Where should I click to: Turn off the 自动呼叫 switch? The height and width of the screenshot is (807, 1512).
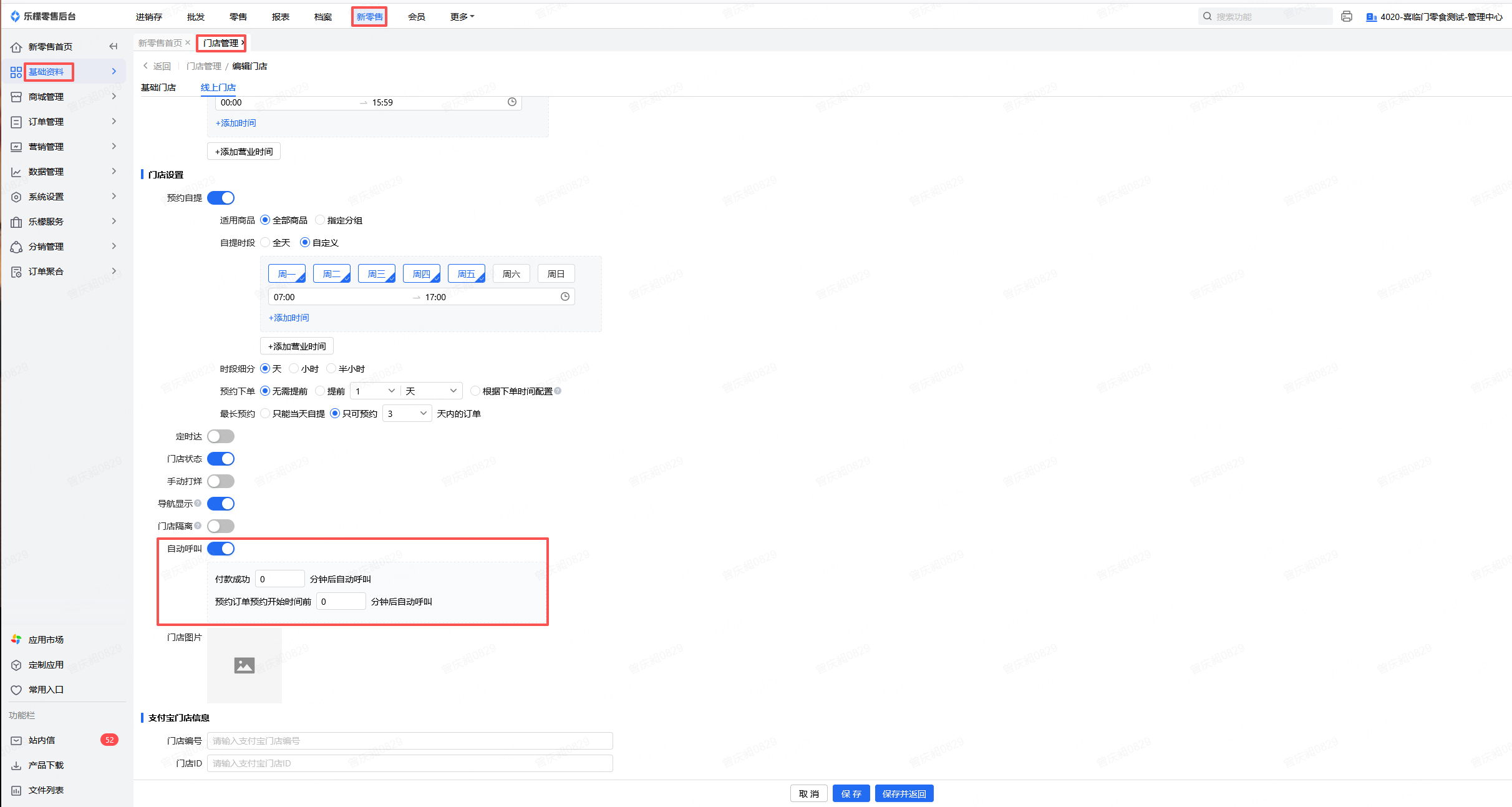(221, 549)
